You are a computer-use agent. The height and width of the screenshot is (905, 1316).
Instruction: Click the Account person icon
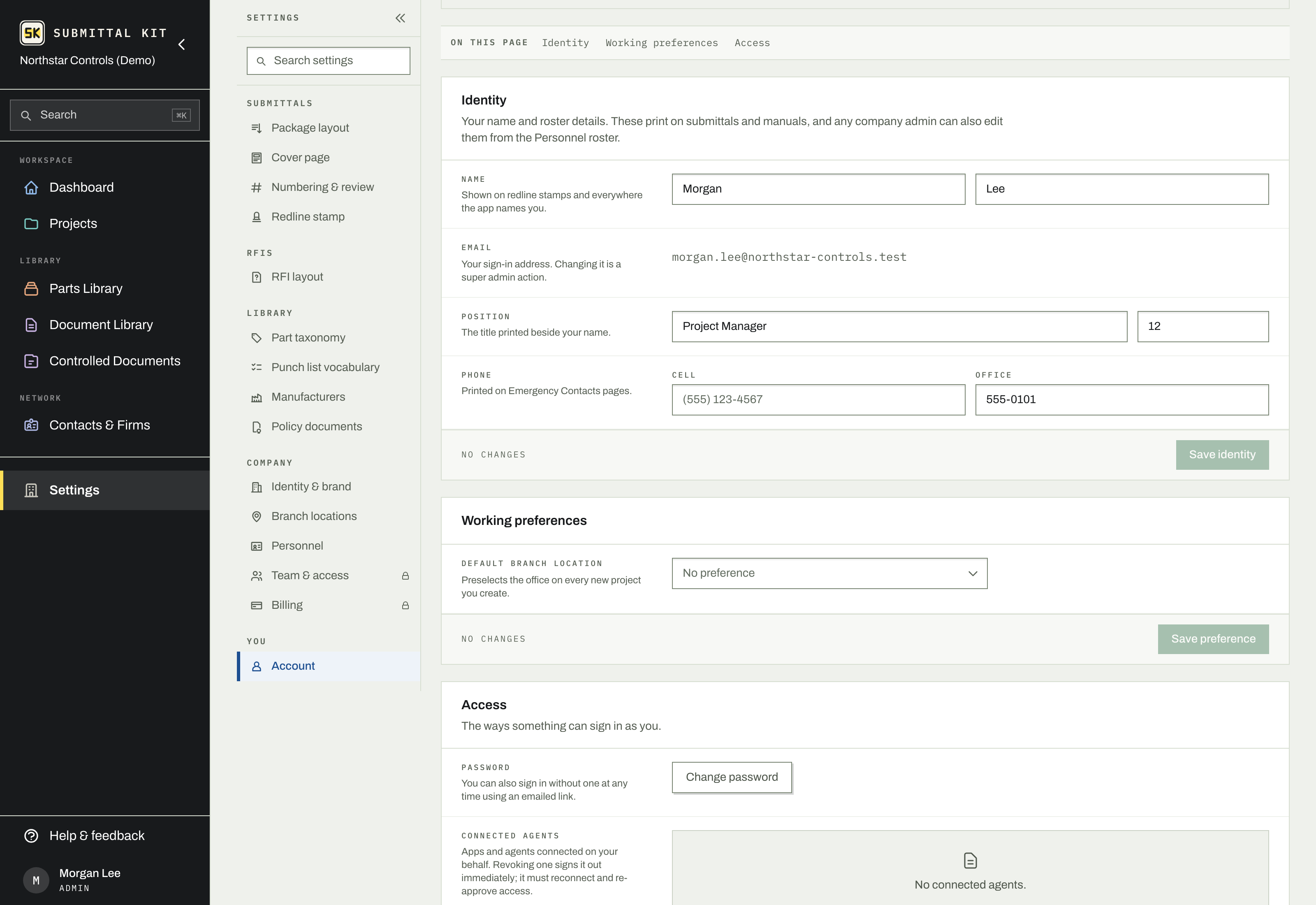pyautogui.click(x=257, y=666)
